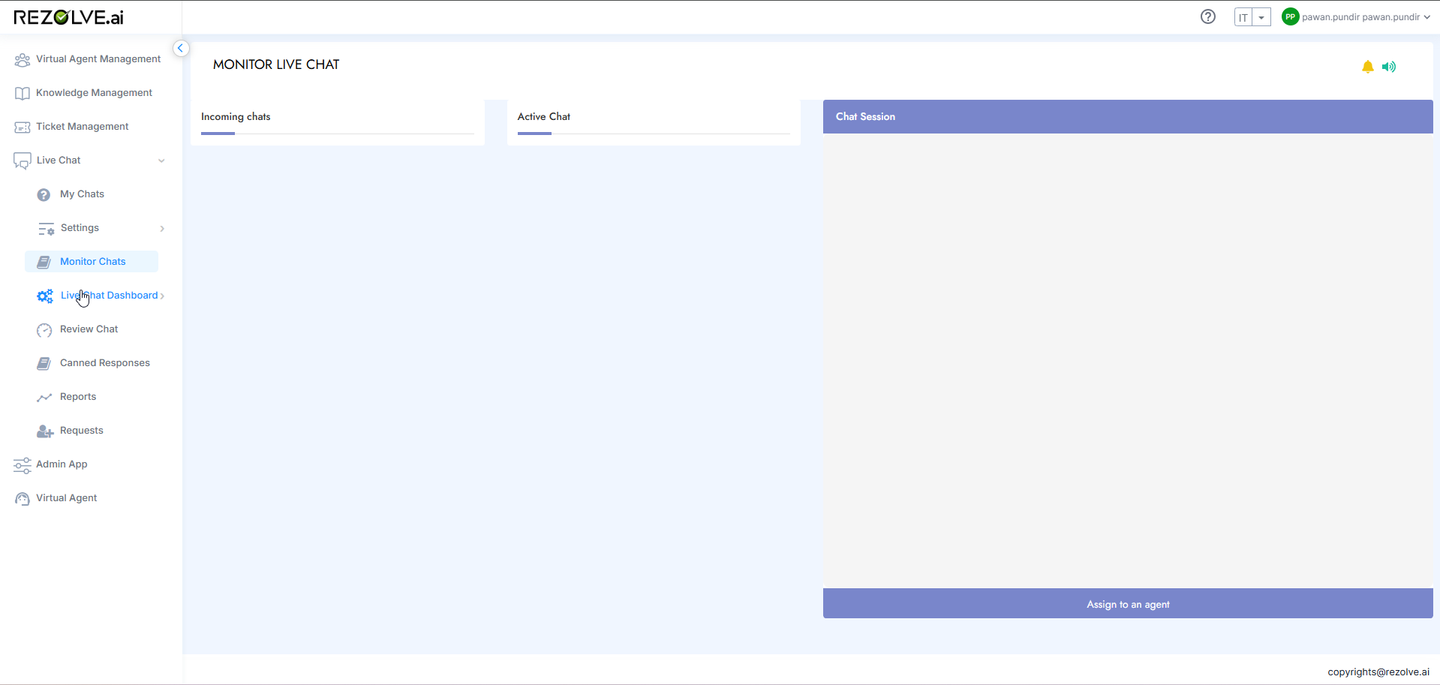Click the Knowledge Management book icon

[22, 93]
